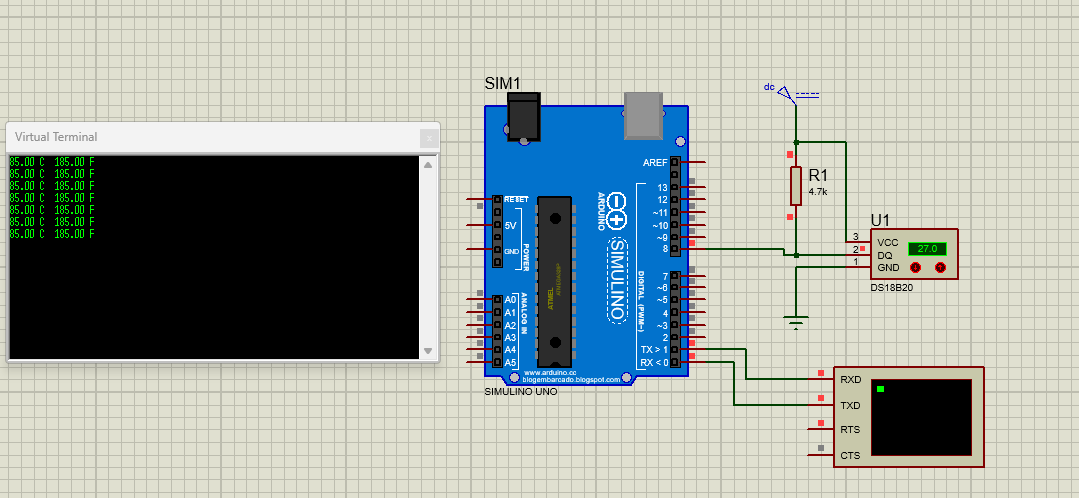This screenshot has width=1079, height=498.
Task: Click Arduino pin ~3 label
Action: [x=662, y=325]
